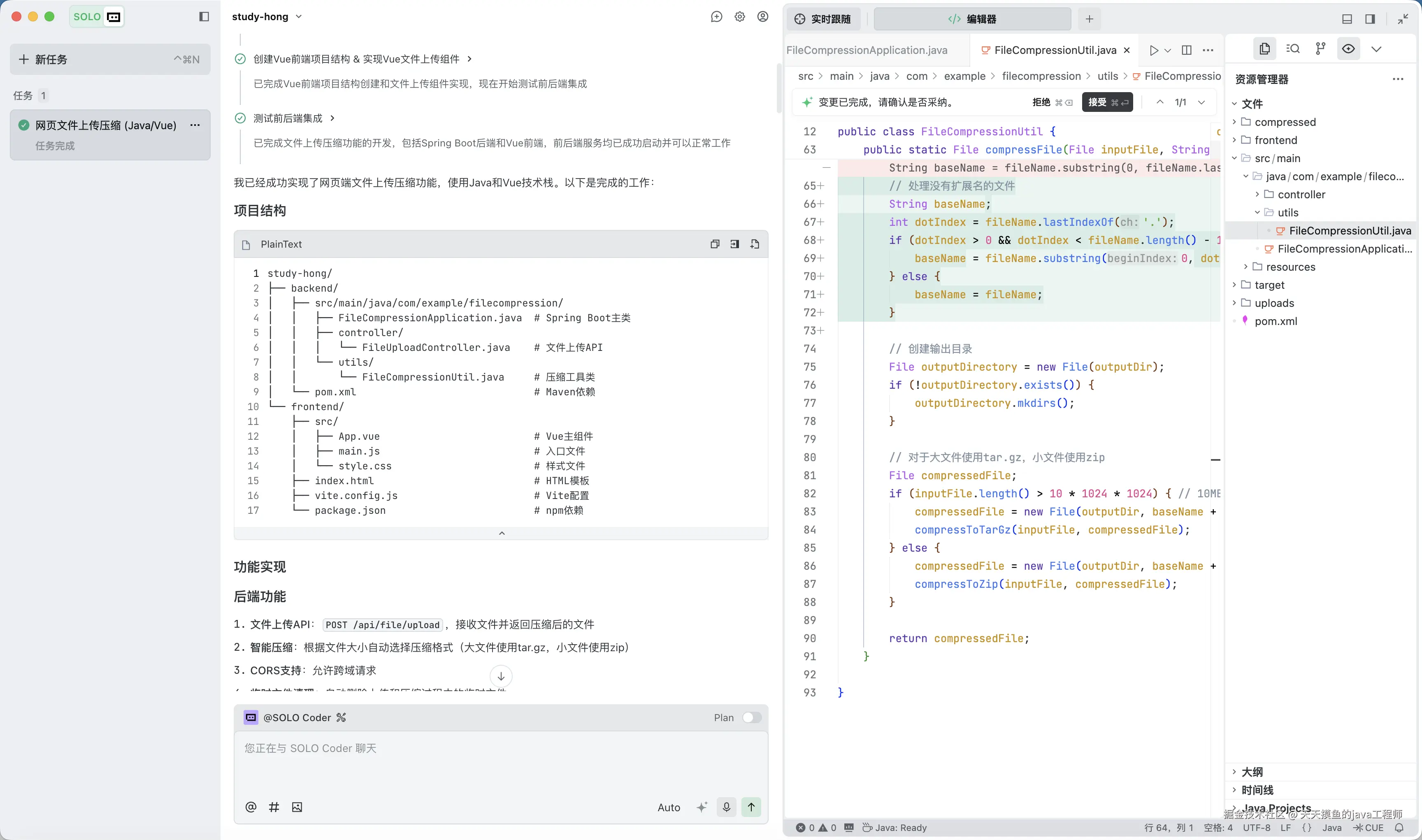Open source control branch icon in sidebar
Screen dimensions: 1422x840
(x=1320, y=49)
